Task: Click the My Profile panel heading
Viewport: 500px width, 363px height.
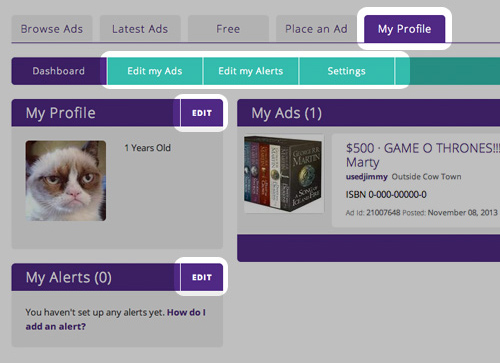Action: click(x=61, y=113)
